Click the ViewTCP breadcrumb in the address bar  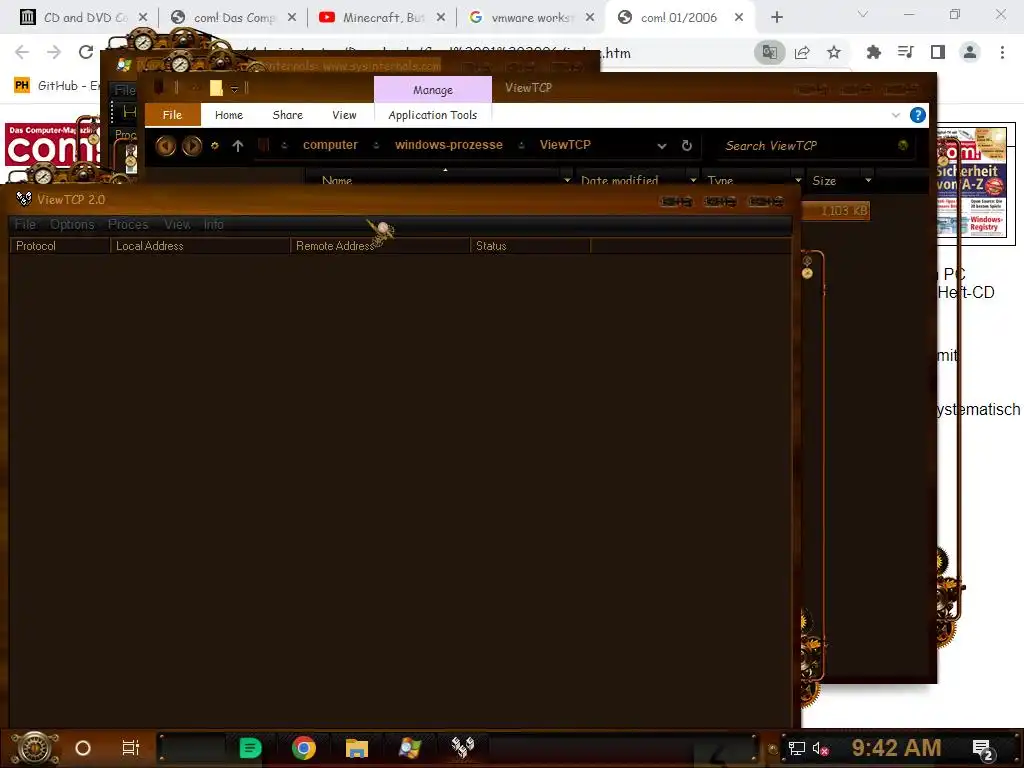tap(565, 145)
